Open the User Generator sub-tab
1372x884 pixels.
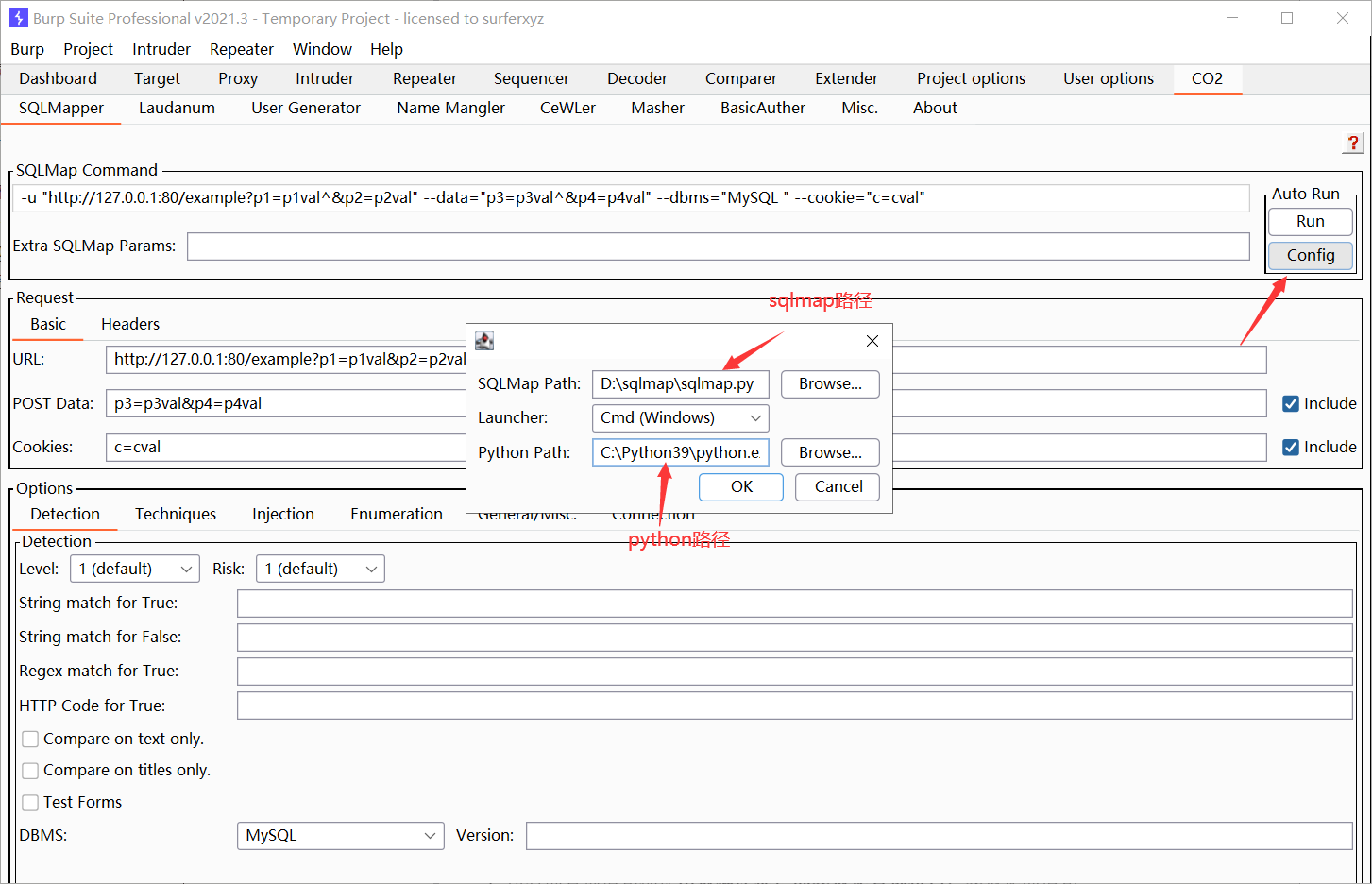tap(306, 108)
